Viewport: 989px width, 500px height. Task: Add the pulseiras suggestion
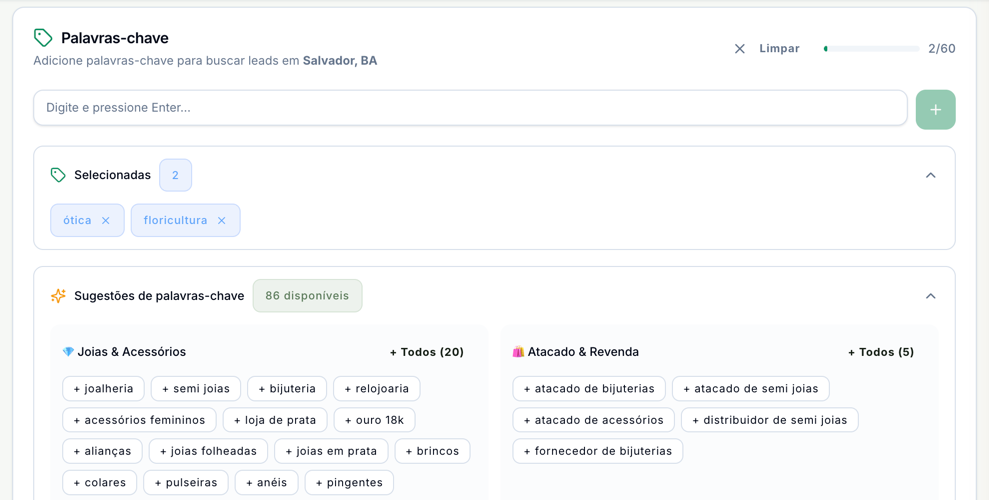pyautogui.click(x=186, y=483)
